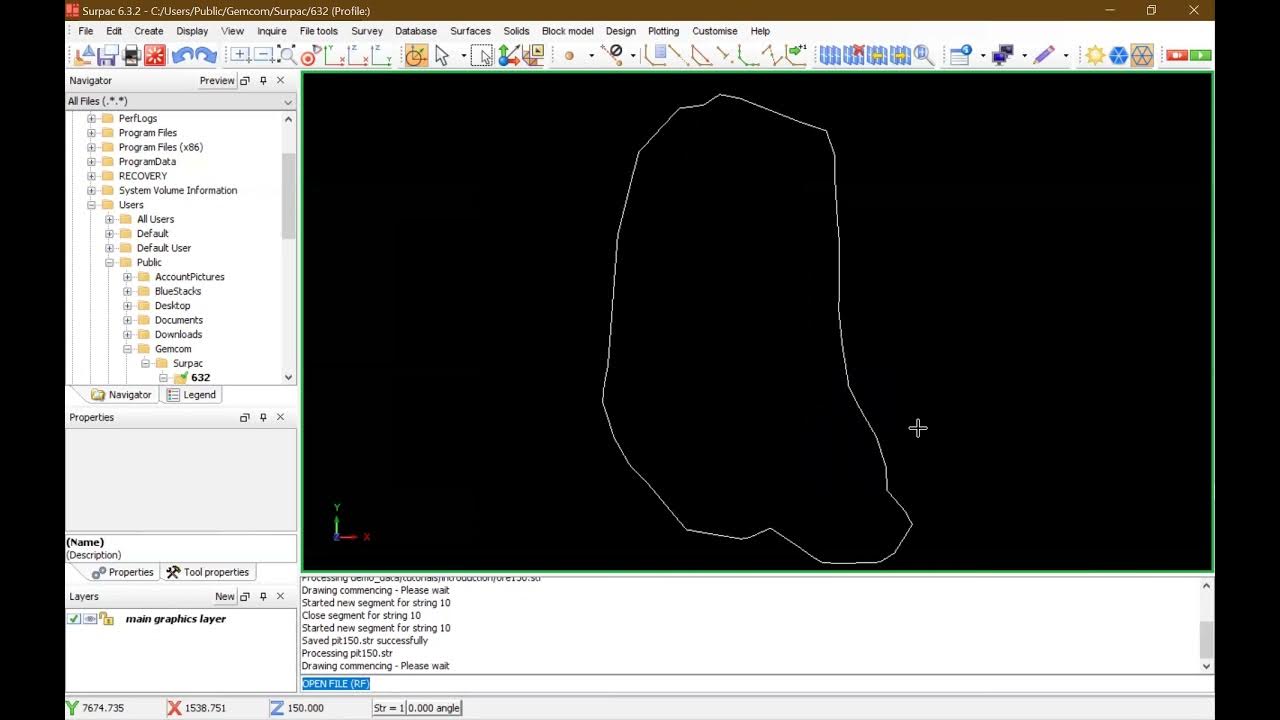
Task: Switch to the Tool properties tab
Action: 207,572
